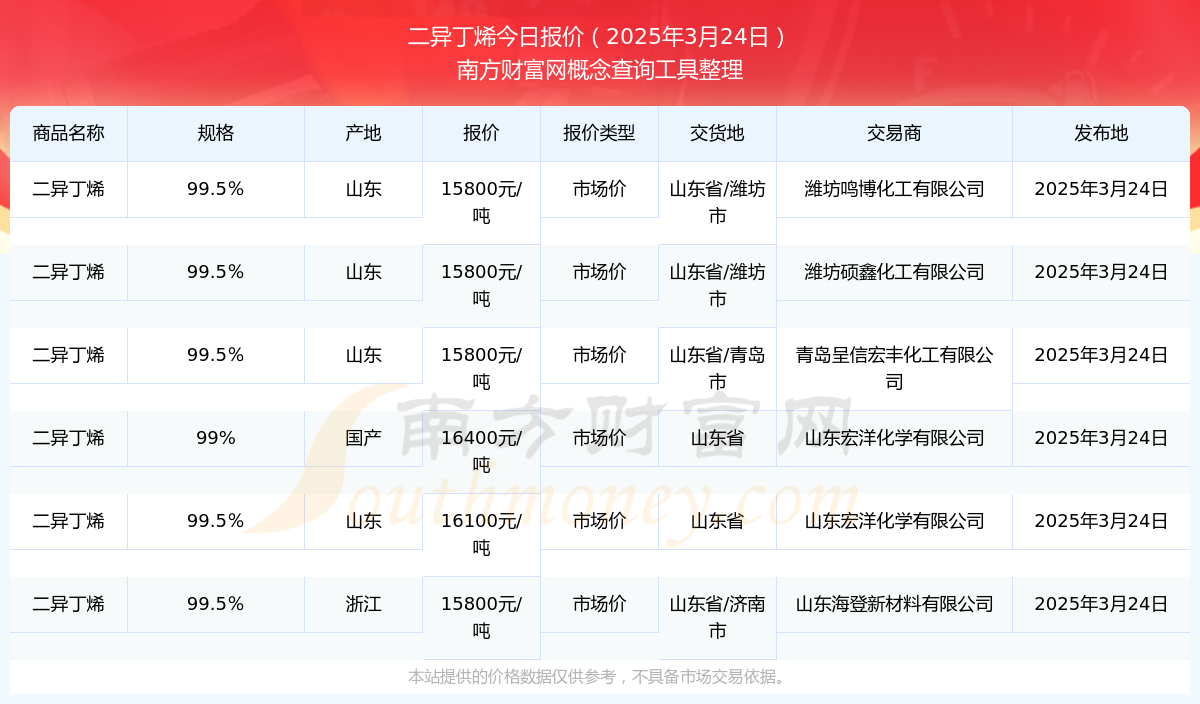This screenshot has width=1200, height=704.
Task: Click 二异丁烯 in the 潍坊鸣博化工 row
Action: click(68, 189)
